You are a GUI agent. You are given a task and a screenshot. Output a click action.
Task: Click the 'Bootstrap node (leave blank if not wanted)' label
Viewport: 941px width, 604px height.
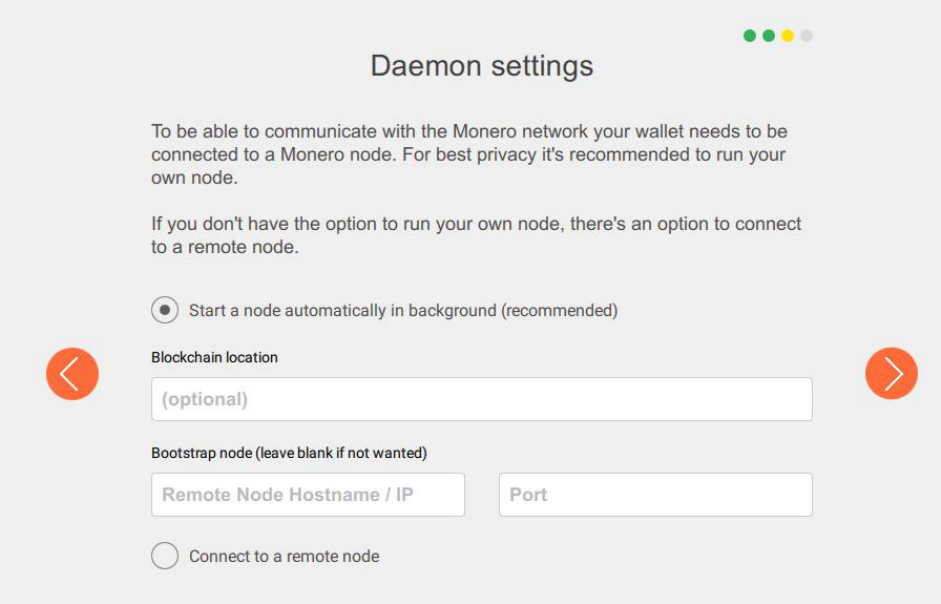click(289, 453)
